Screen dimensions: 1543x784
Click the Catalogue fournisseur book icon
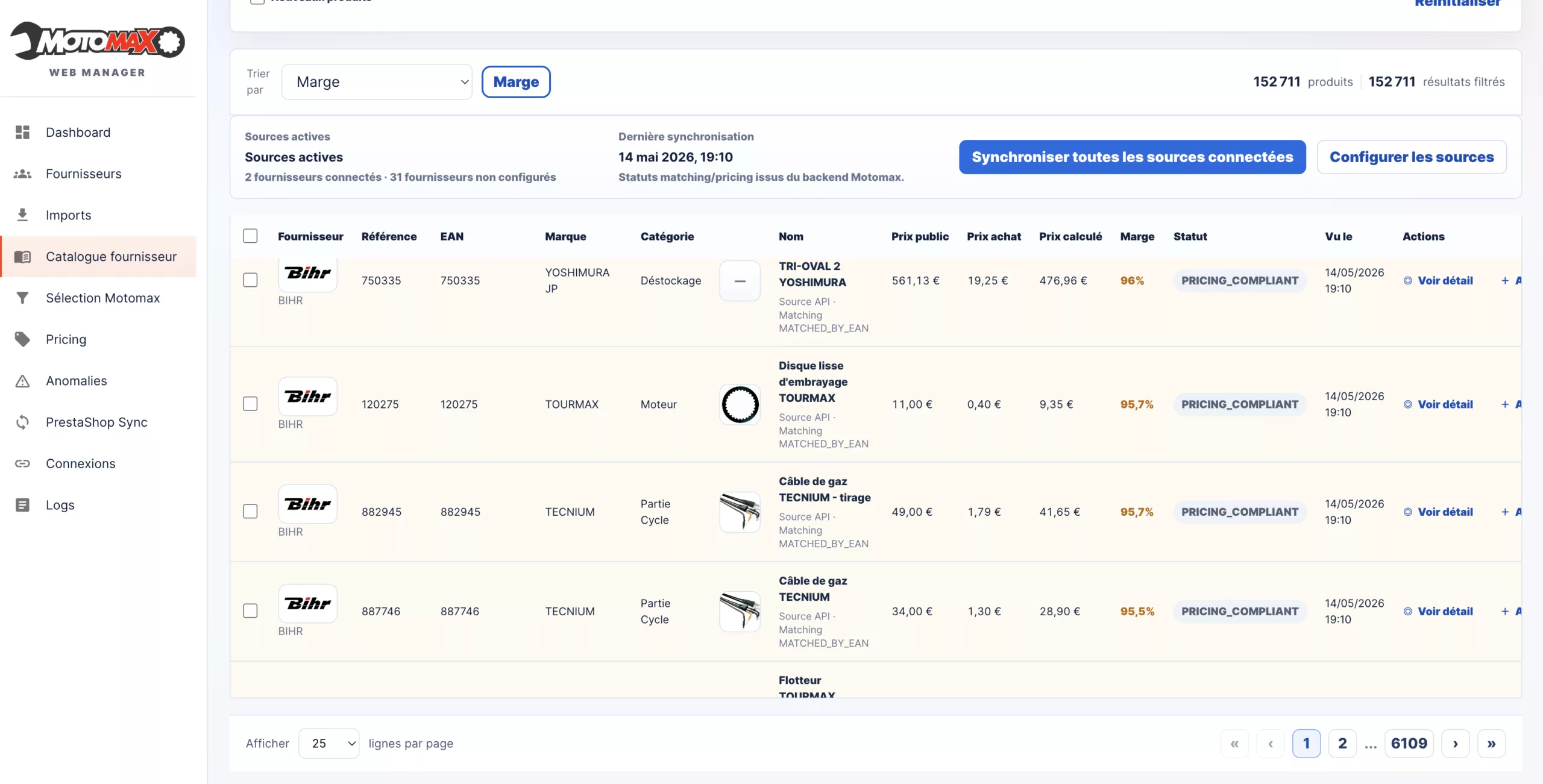coord(22,256)
